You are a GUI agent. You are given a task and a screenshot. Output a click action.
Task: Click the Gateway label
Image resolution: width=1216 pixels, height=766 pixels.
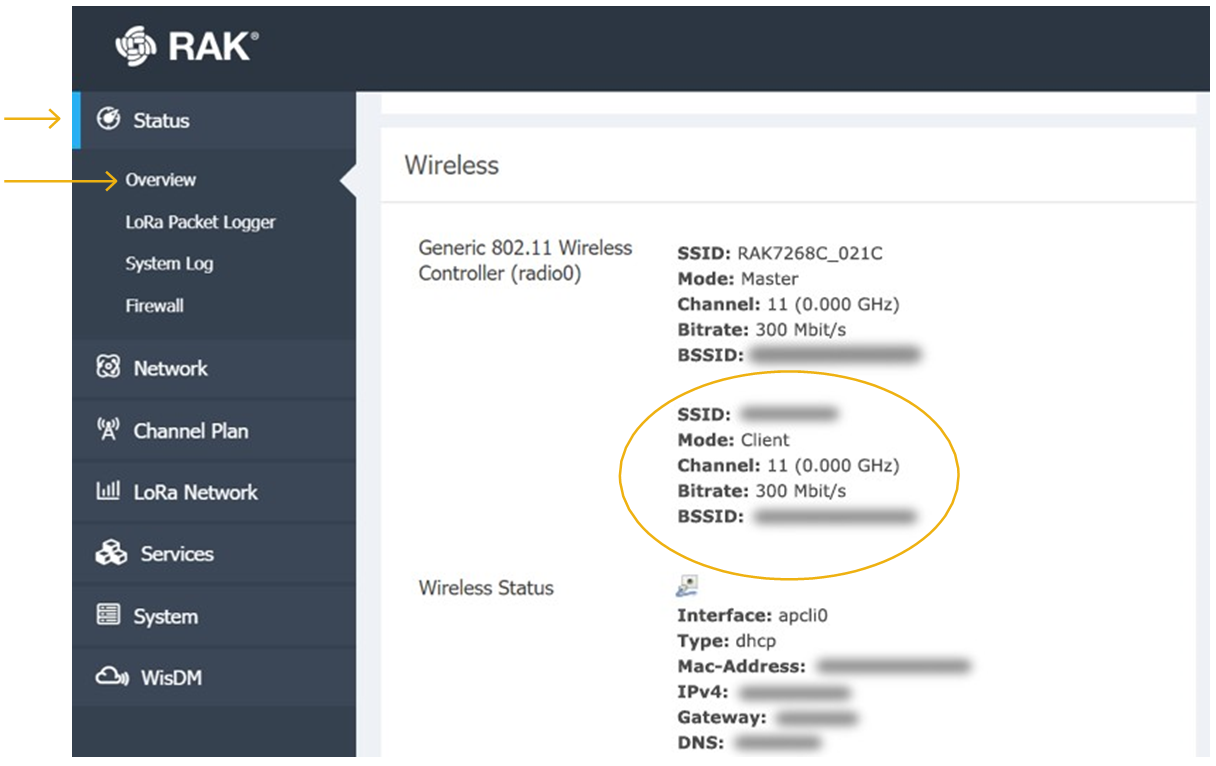722,717
